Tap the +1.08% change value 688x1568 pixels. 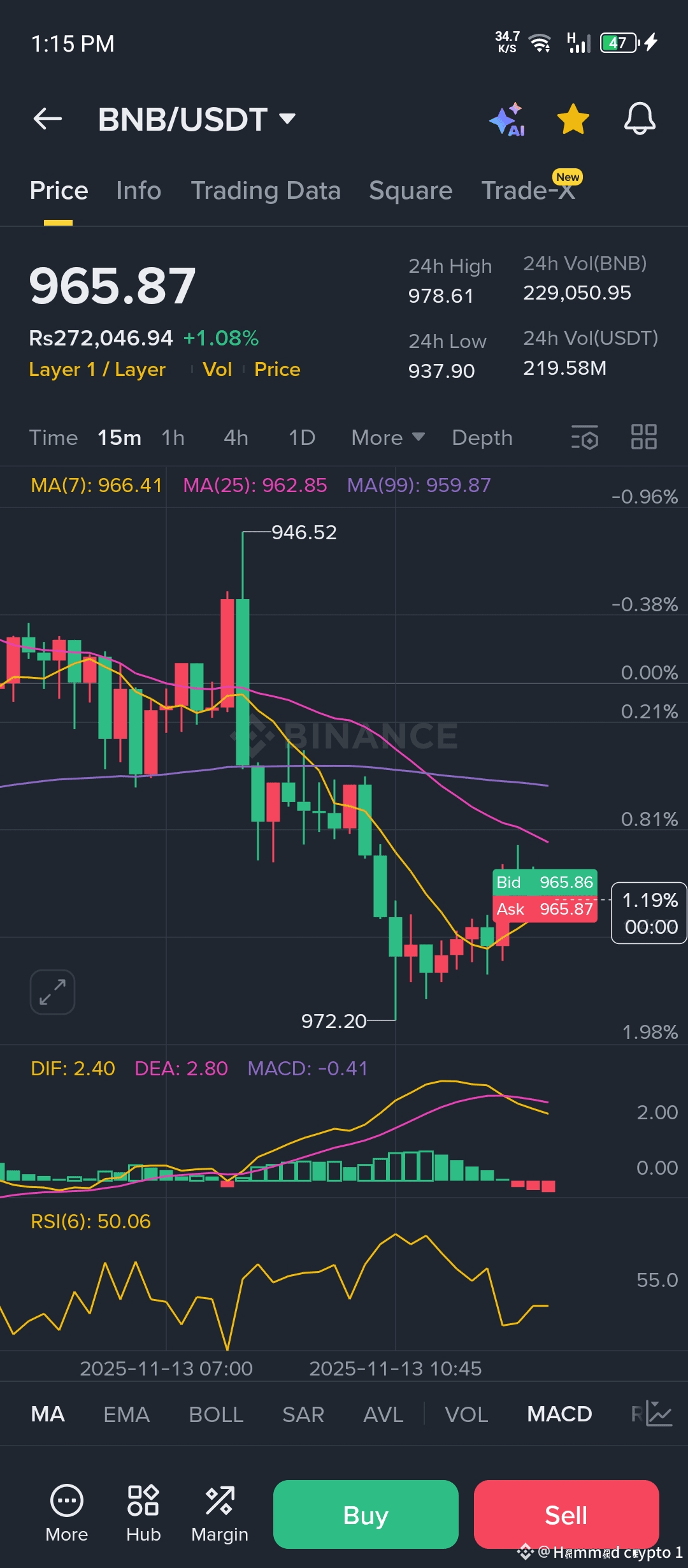click(221, 338)
